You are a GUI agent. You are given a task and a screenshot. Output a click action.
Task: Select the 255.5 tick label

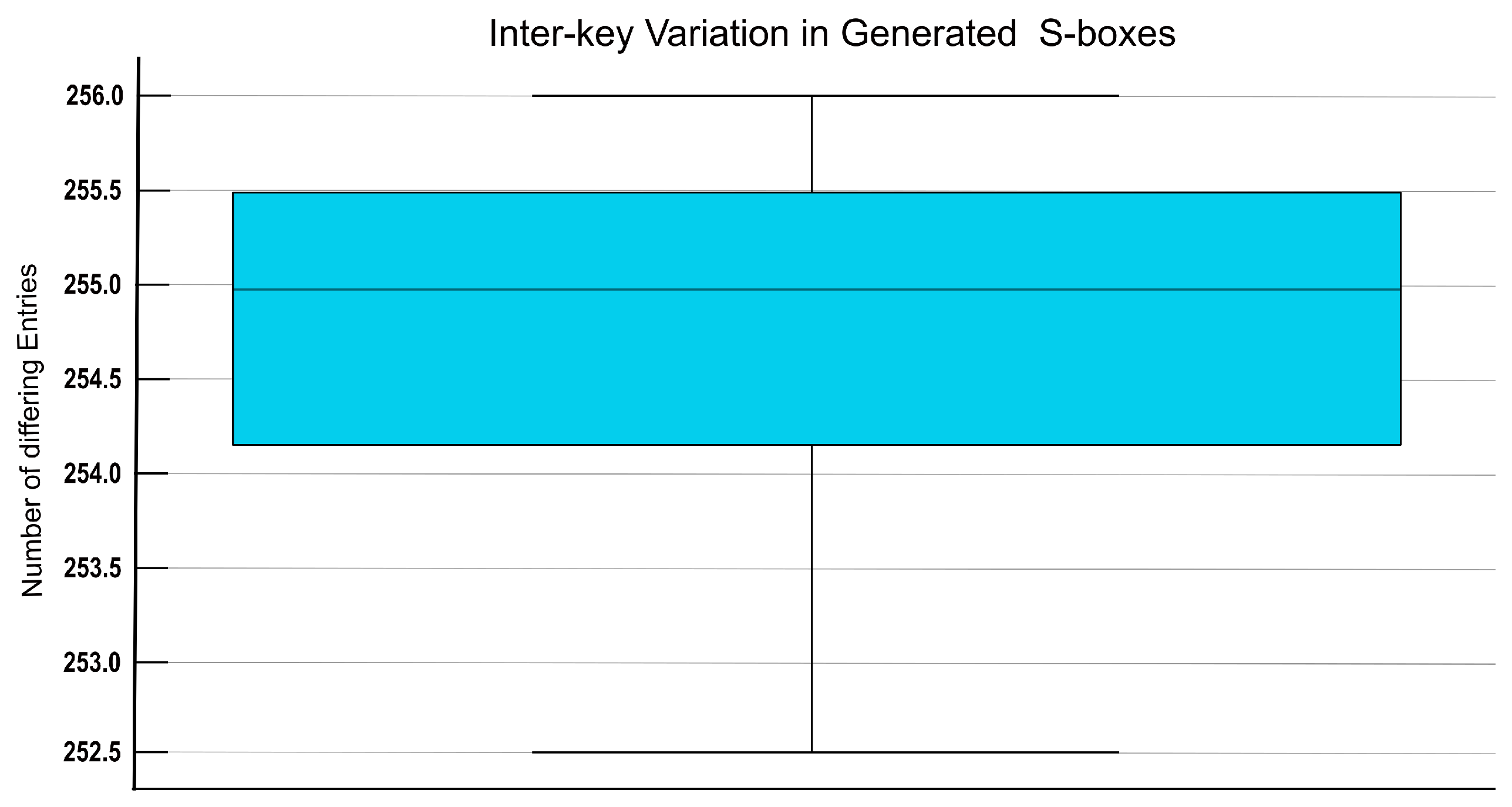pyautogui.click(x=93, y=191)
